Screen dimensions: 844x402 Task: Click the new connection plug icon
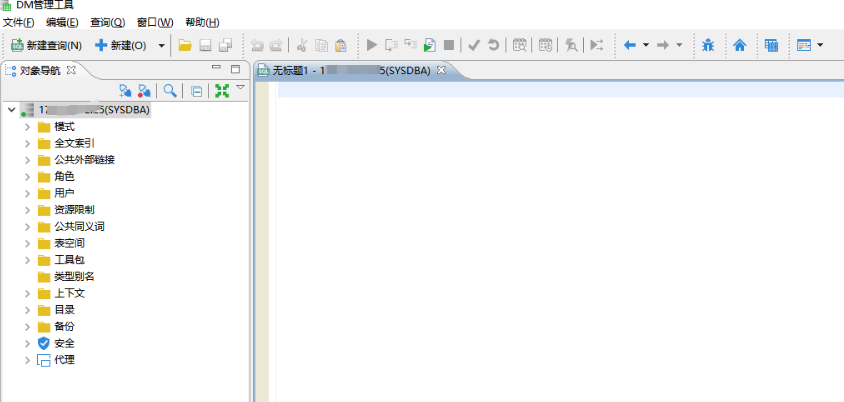(125, 90)
